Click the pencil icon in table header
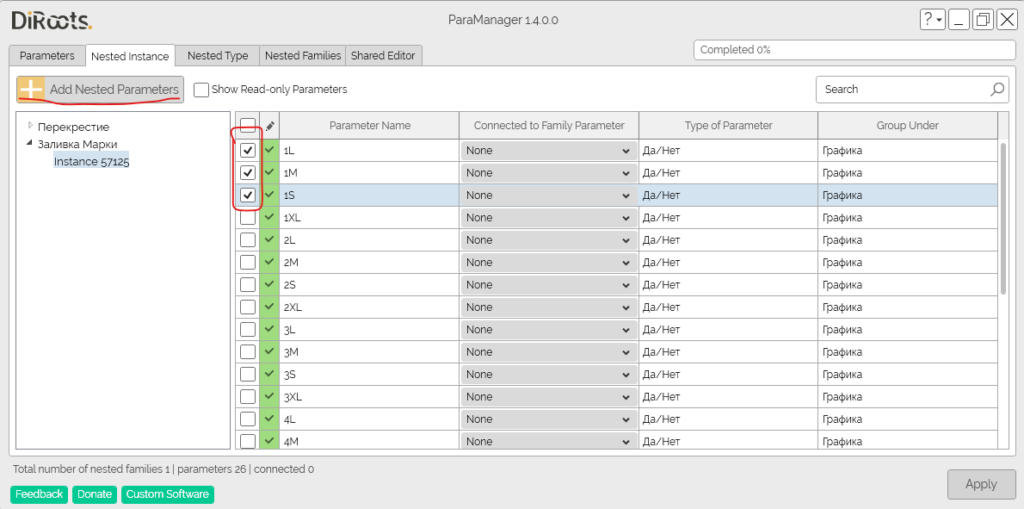Viewport: 1024px width, 509px height. pyautogui.click(x=270, y=126)
